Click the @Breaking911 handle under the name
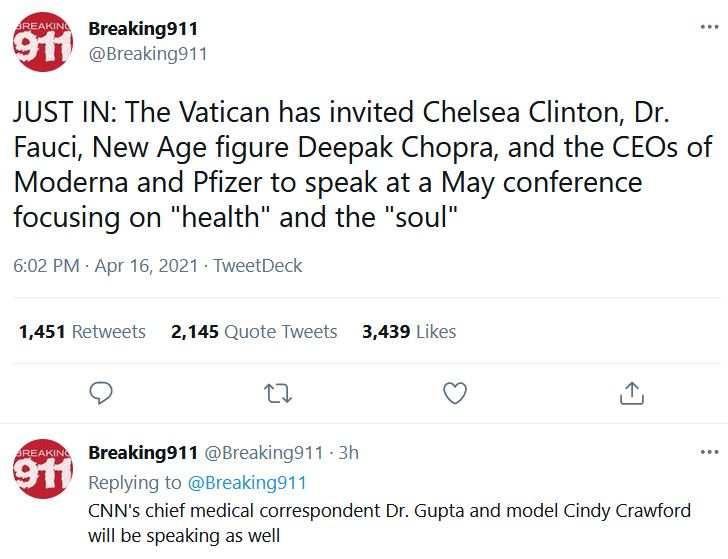The height and width of the screenshot is (559, 728). click(148, 54)
